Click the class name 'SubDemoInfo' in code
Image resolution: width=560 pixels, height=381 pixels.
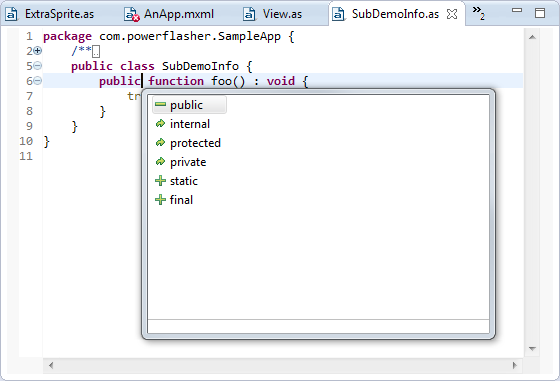coord(200,66)
